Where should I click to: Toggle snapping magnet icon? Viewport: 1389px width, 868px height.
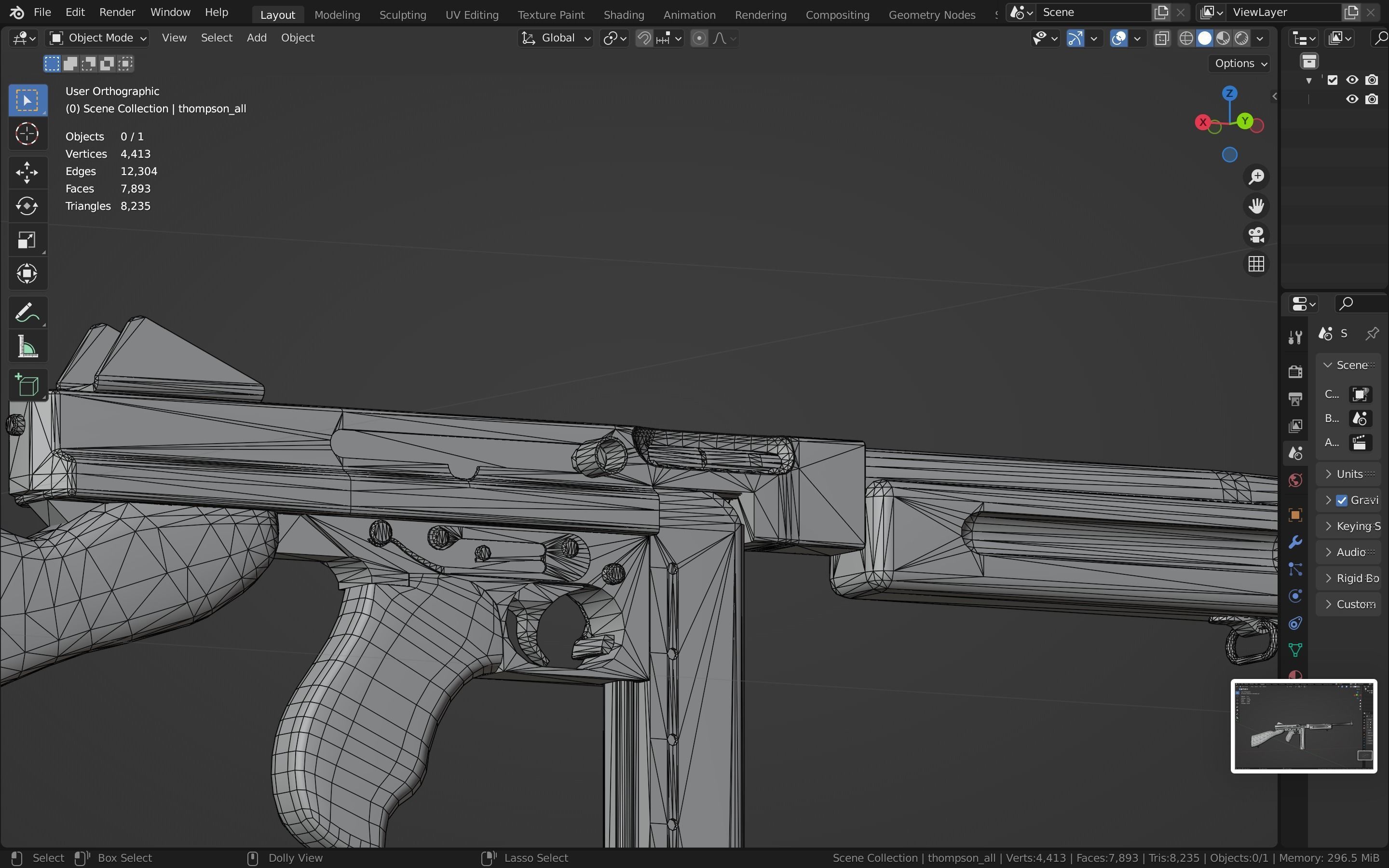point(644,39)
